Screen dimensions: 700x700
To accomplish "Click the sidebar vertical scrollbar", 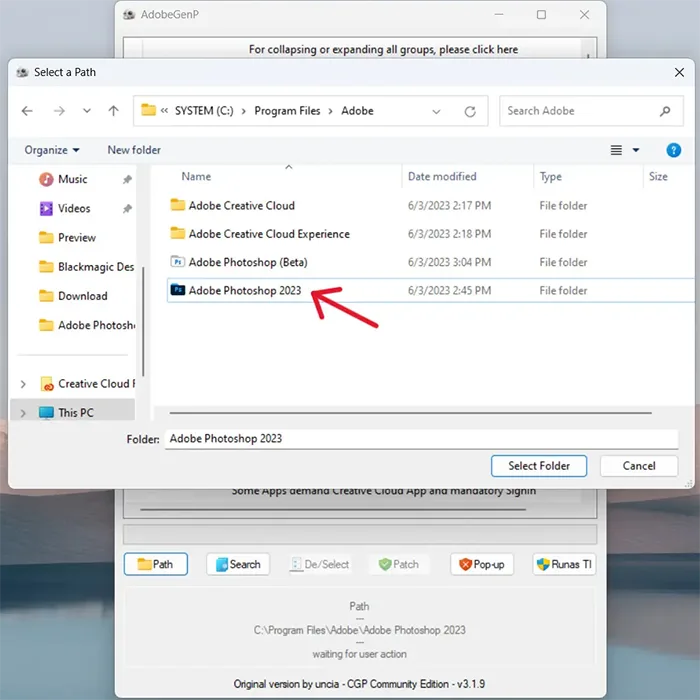I will (x=143, y=321).
